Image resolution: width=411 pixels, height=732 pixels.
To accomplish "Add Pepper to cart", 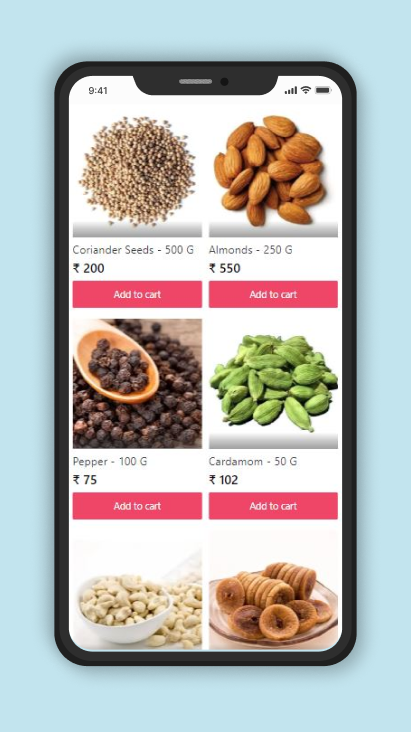I will (137, 506).
